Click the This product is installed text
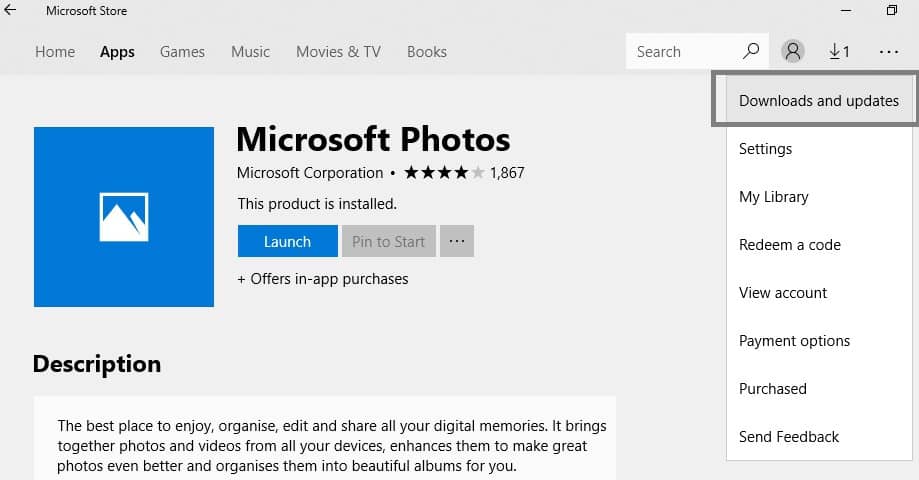This screenshot has height=480, width=919. click(317, 204)
